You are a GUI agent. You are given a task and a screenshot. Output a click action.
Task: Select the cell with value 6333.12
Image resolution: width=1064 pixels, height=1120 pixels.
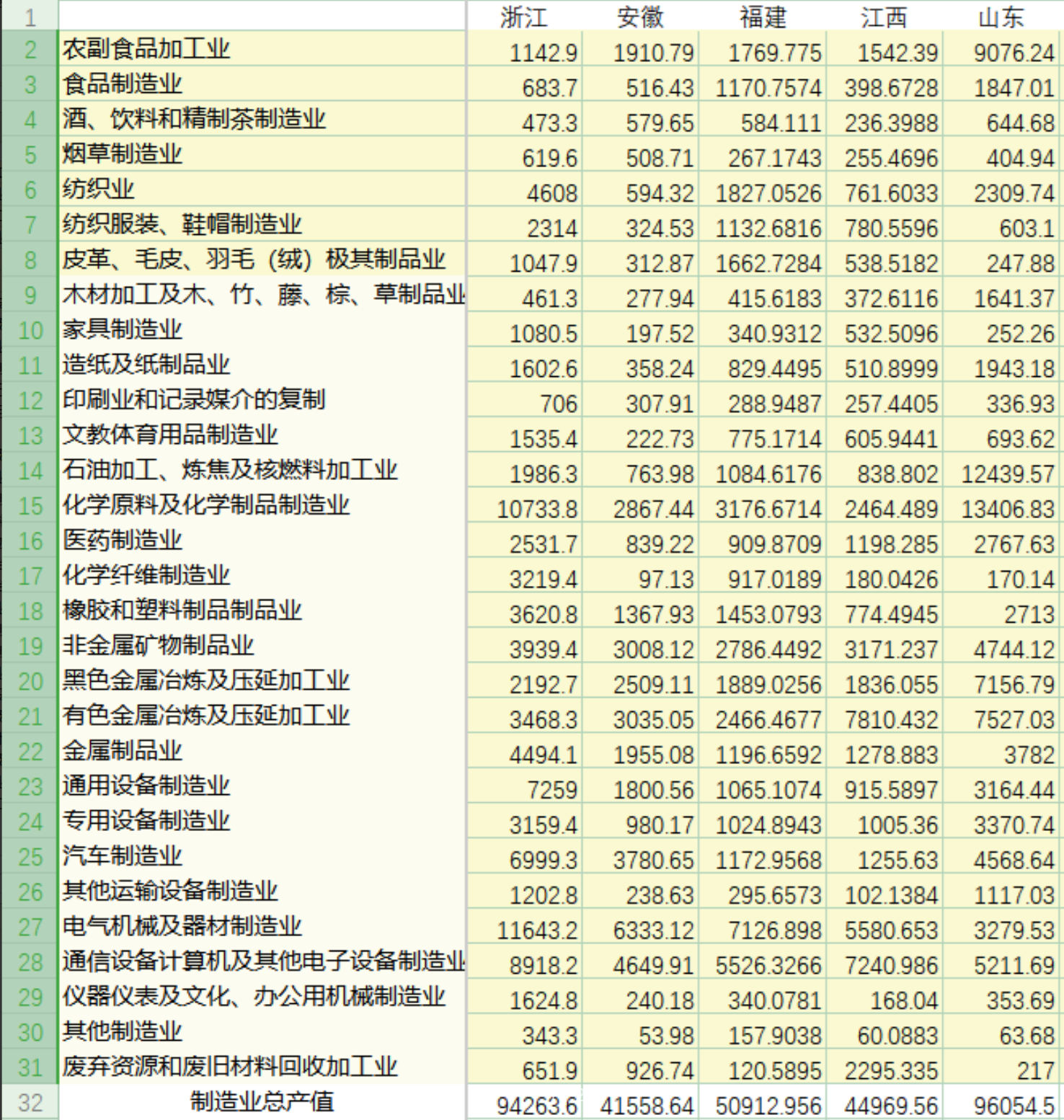point(653,930)
